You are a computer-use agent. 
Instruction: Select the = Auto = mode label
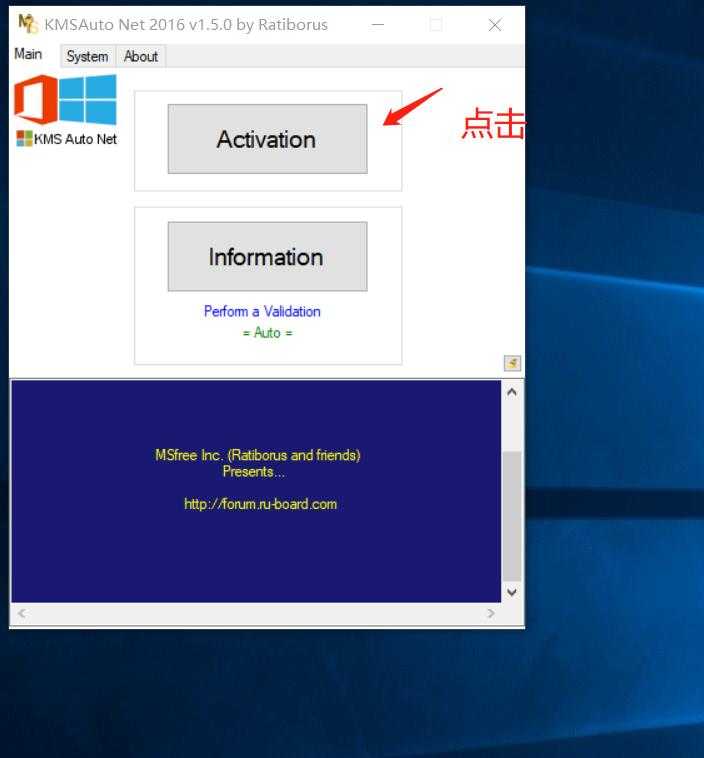pos(267,333)
